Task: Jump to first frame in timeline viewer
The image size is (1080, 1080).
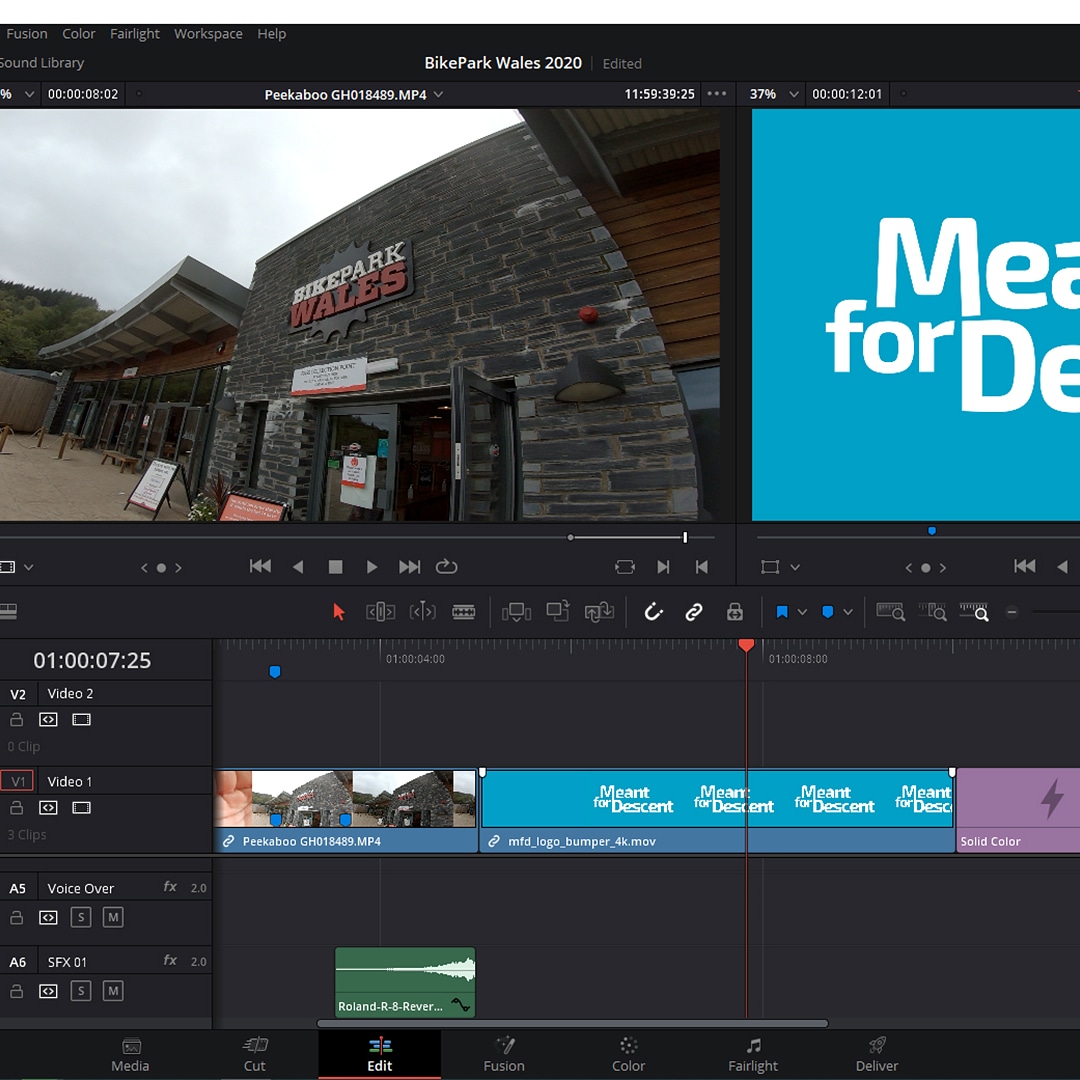Action: pyautogui.click(x=1024, y=566)
